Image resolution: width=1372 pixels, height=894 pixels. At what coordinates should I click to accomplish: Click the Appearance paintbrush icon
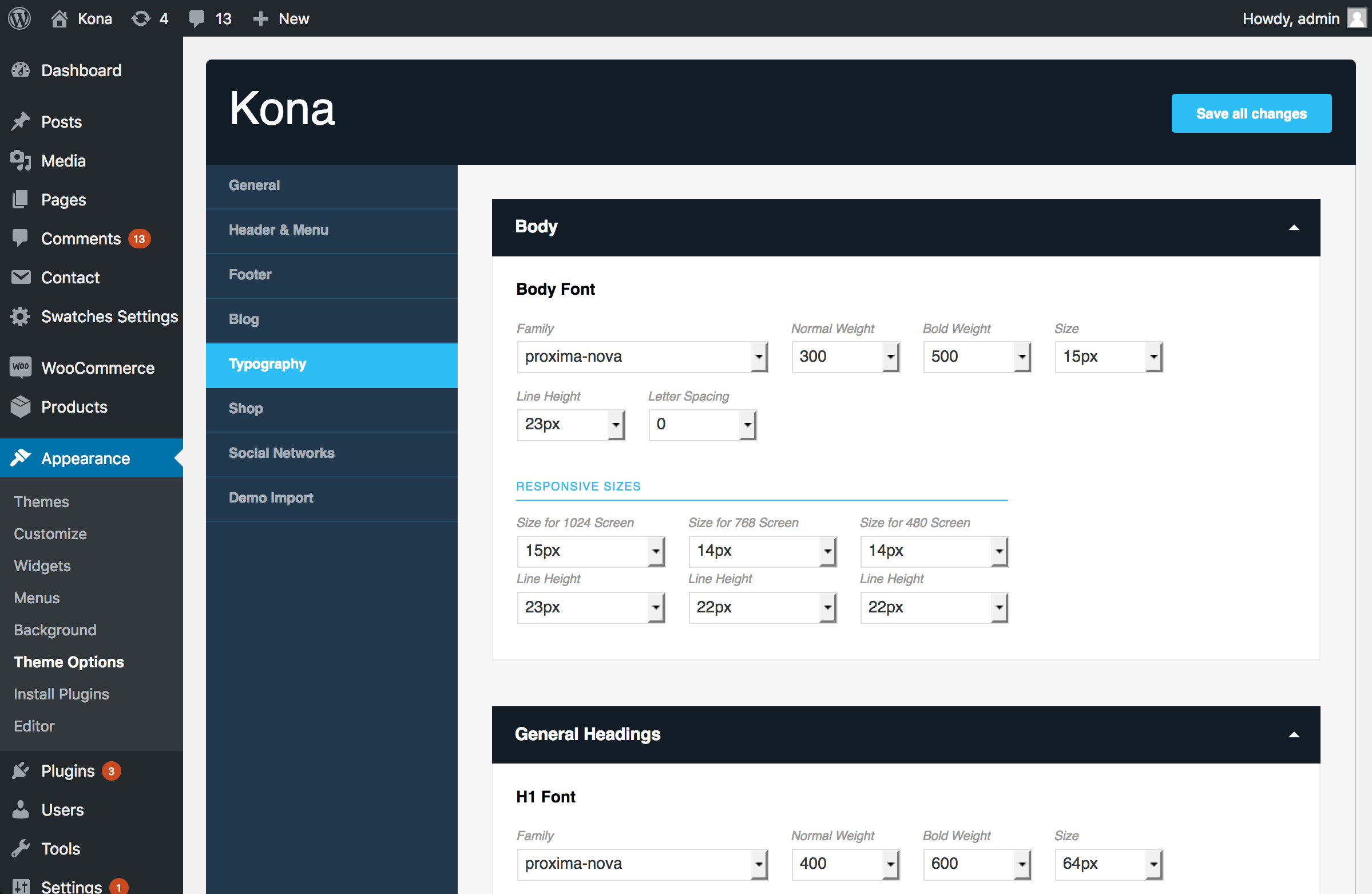(x=21, y=458)
